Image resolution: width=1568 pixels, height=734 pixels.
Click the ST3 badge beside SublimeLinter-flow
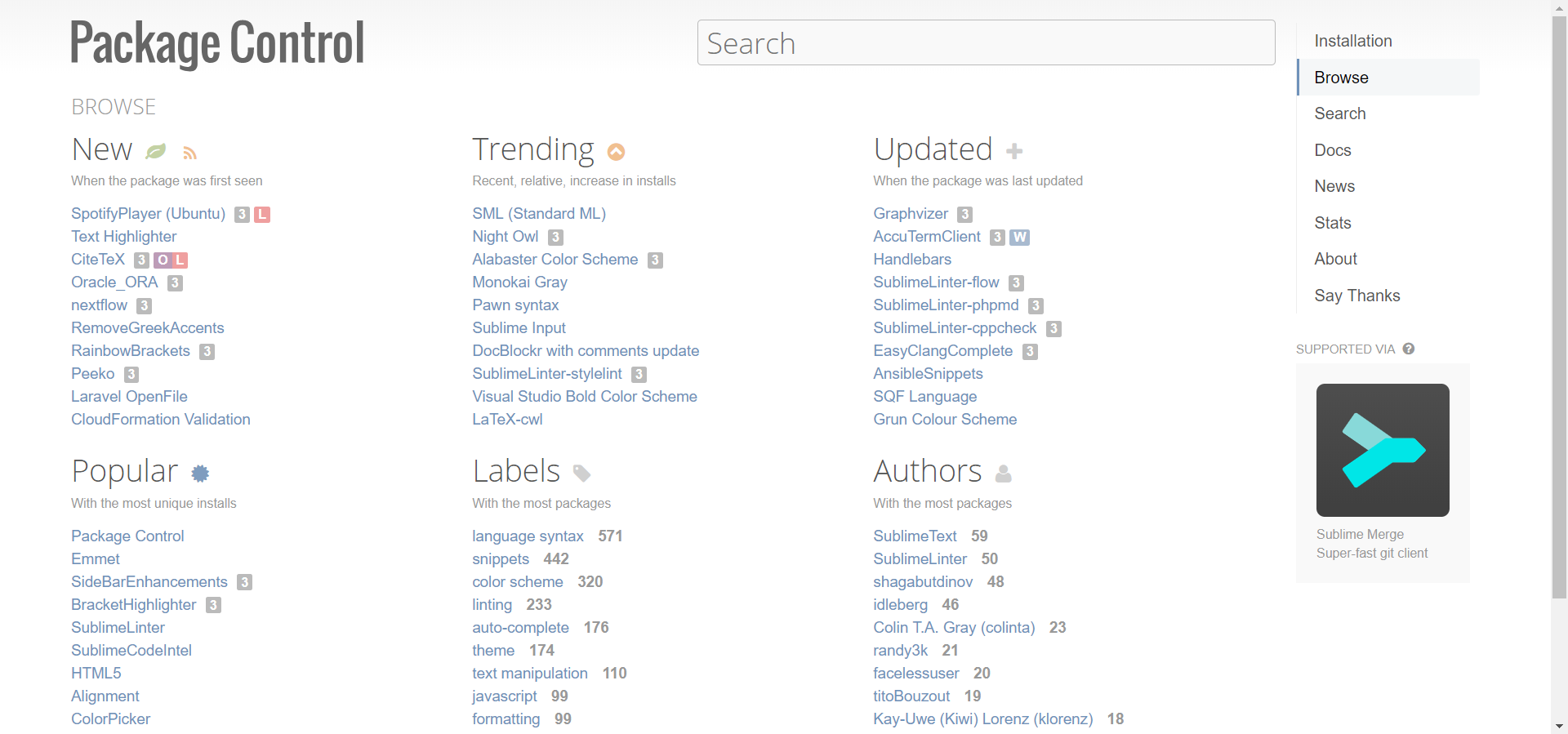[x=1016, y=283]
